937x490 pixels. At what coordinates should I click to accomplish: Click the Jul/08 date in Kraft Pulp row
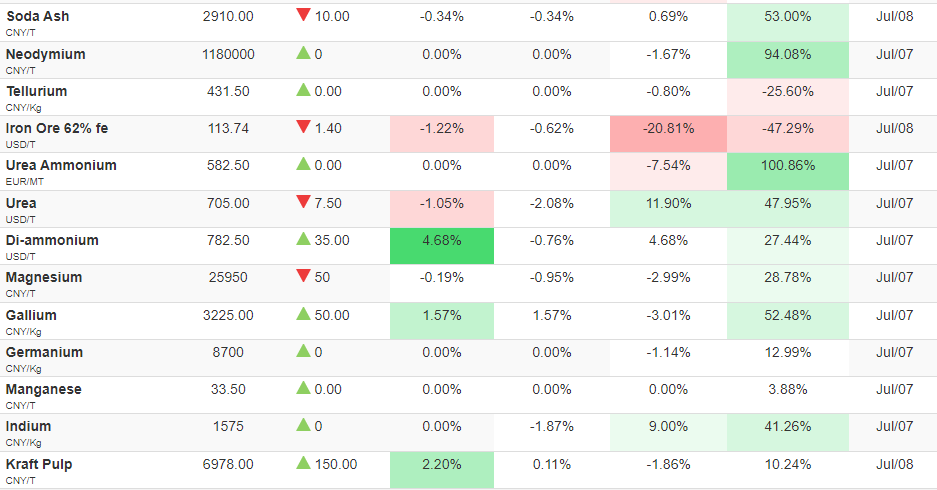[x=895, y=464]
